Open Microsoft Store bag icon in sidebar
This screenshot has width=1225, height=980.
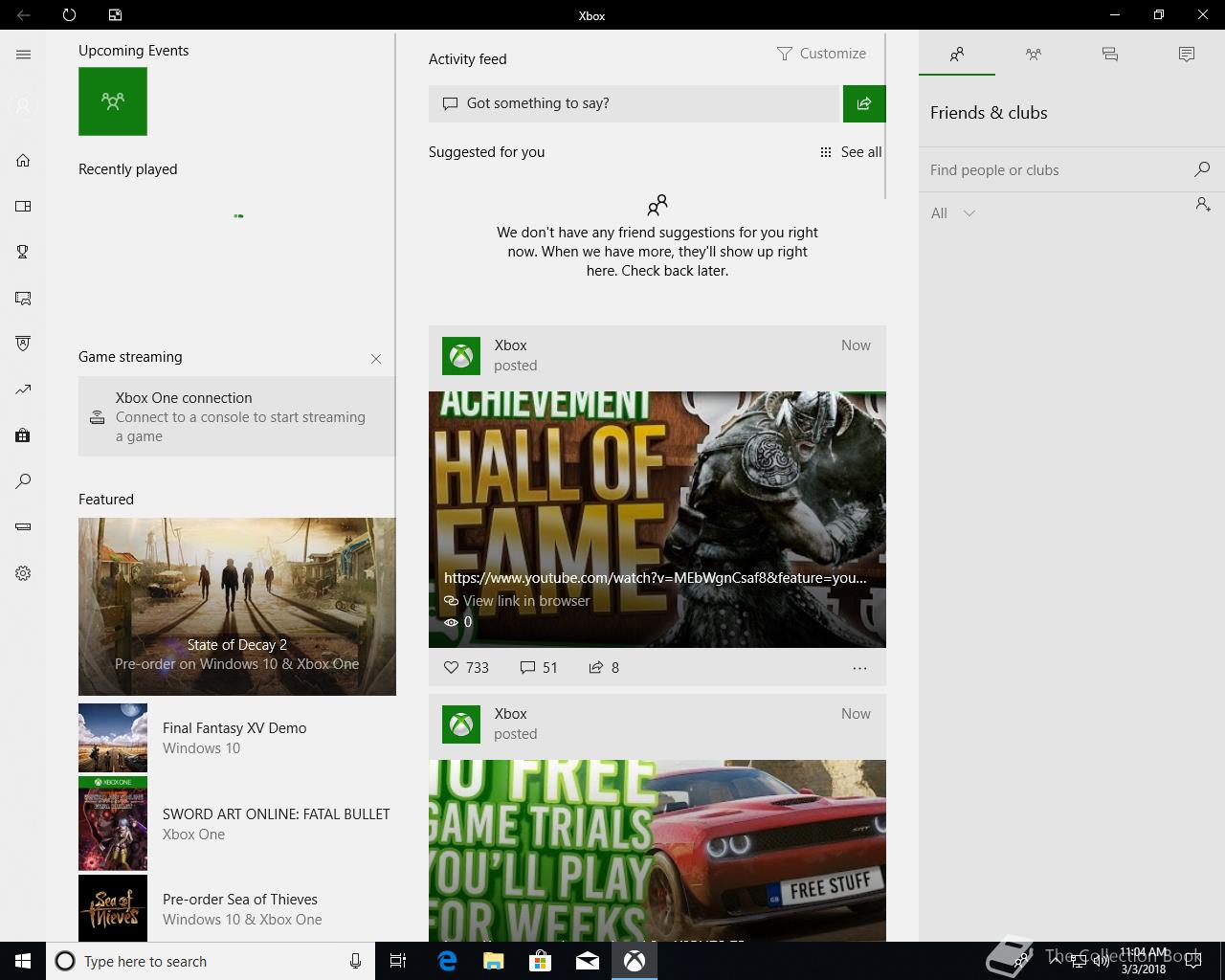point(23,435)
